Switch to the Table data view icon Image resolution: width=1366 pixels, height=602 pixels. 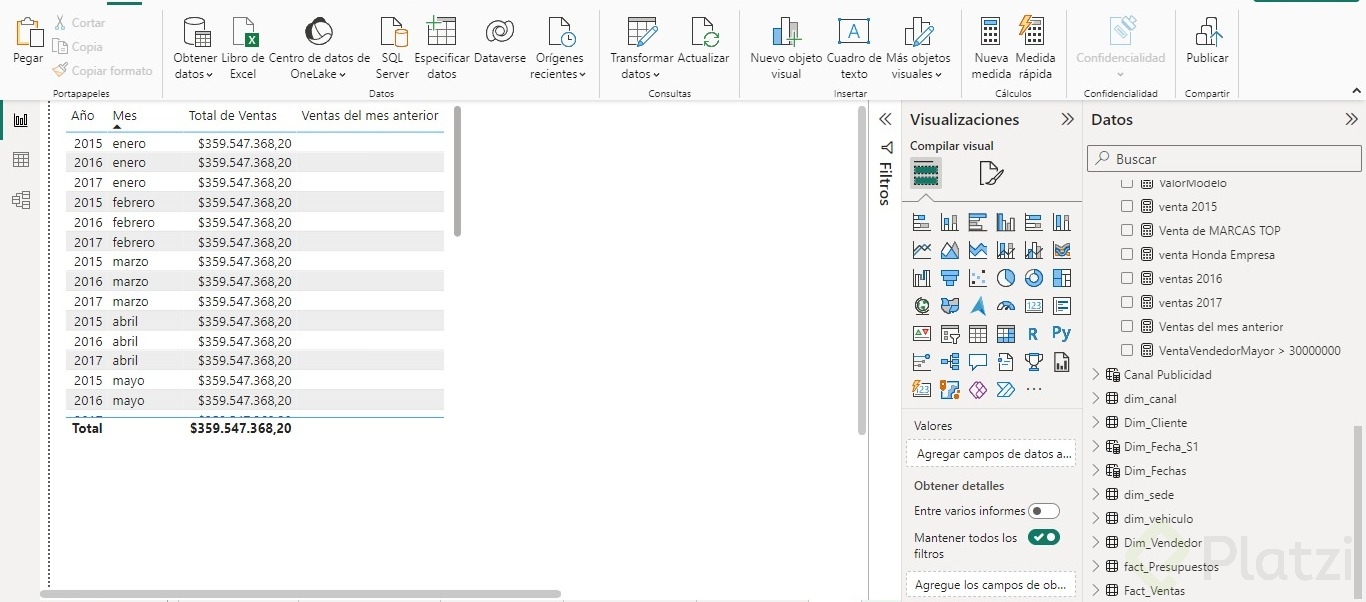[x=21, y=160]
